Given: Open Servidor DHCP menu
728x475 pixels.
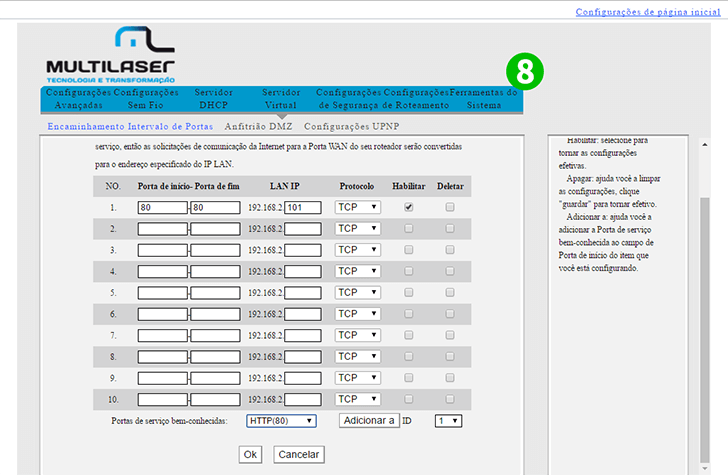Looking at the screenshot, I should [214, 99].
